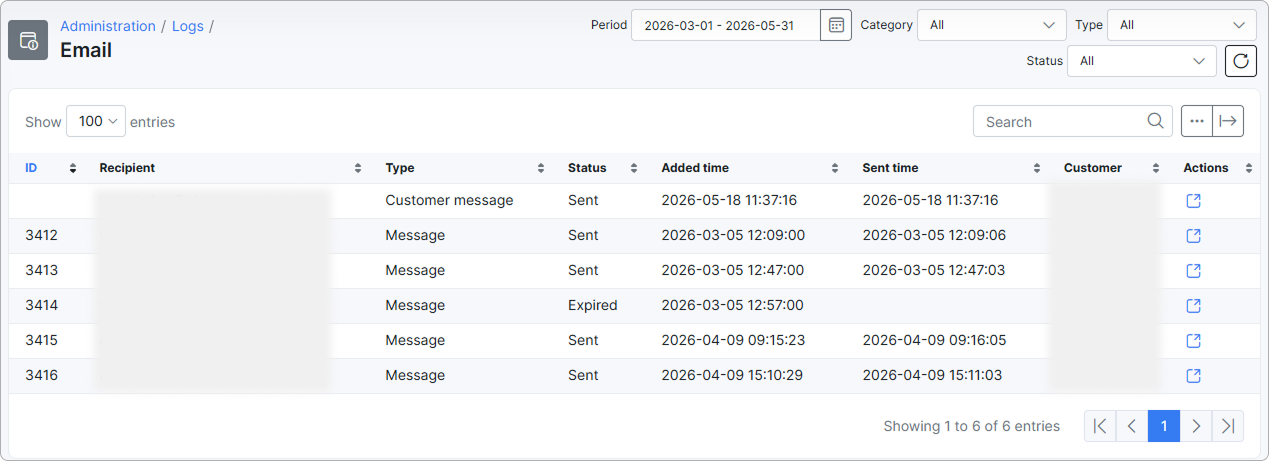Sort table by Recipient column

[x=231, y=168]
